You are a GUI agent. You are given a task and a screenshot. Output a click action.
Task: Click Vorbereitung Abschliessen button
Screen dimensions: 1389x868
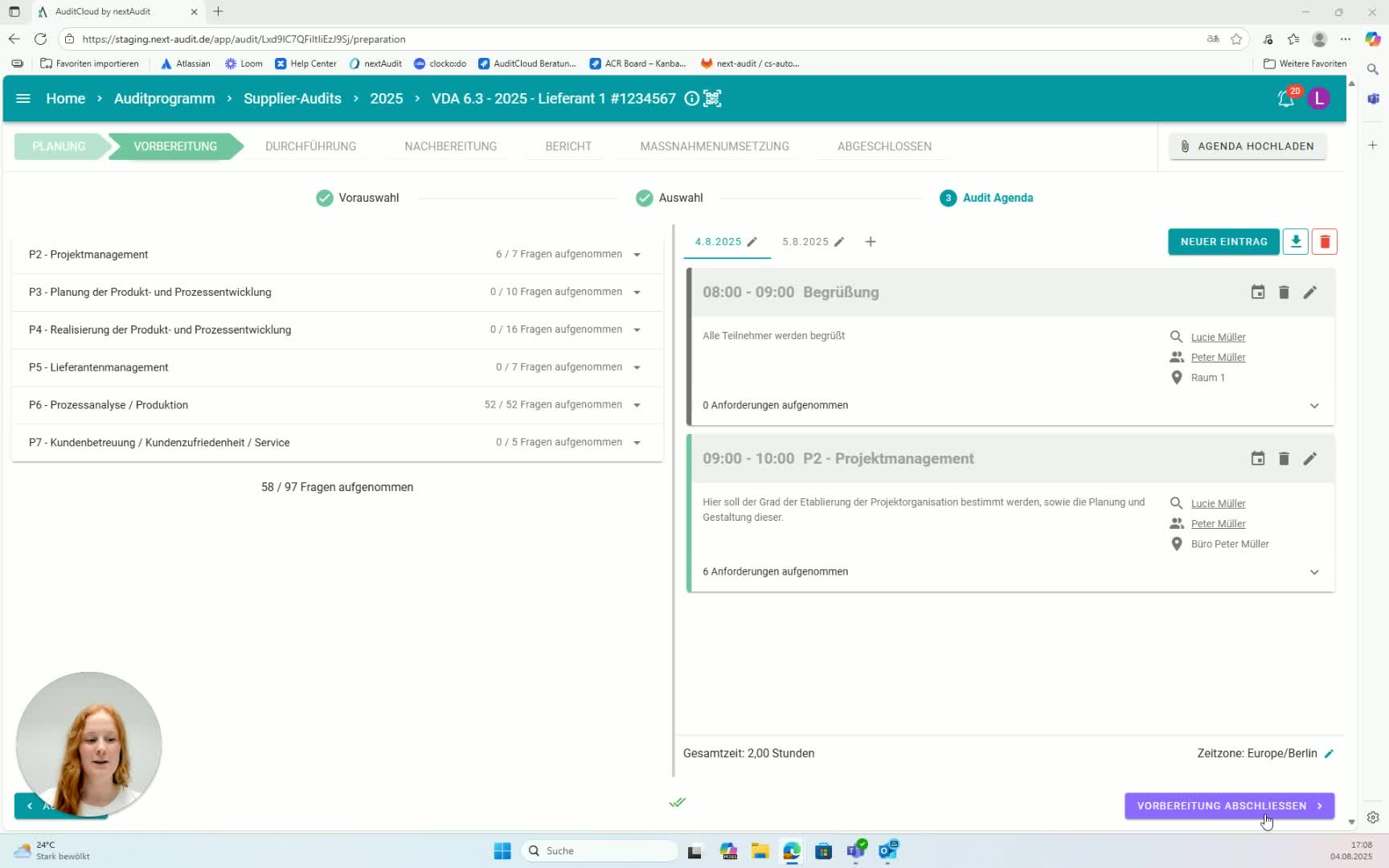(x=1228, y=805)
